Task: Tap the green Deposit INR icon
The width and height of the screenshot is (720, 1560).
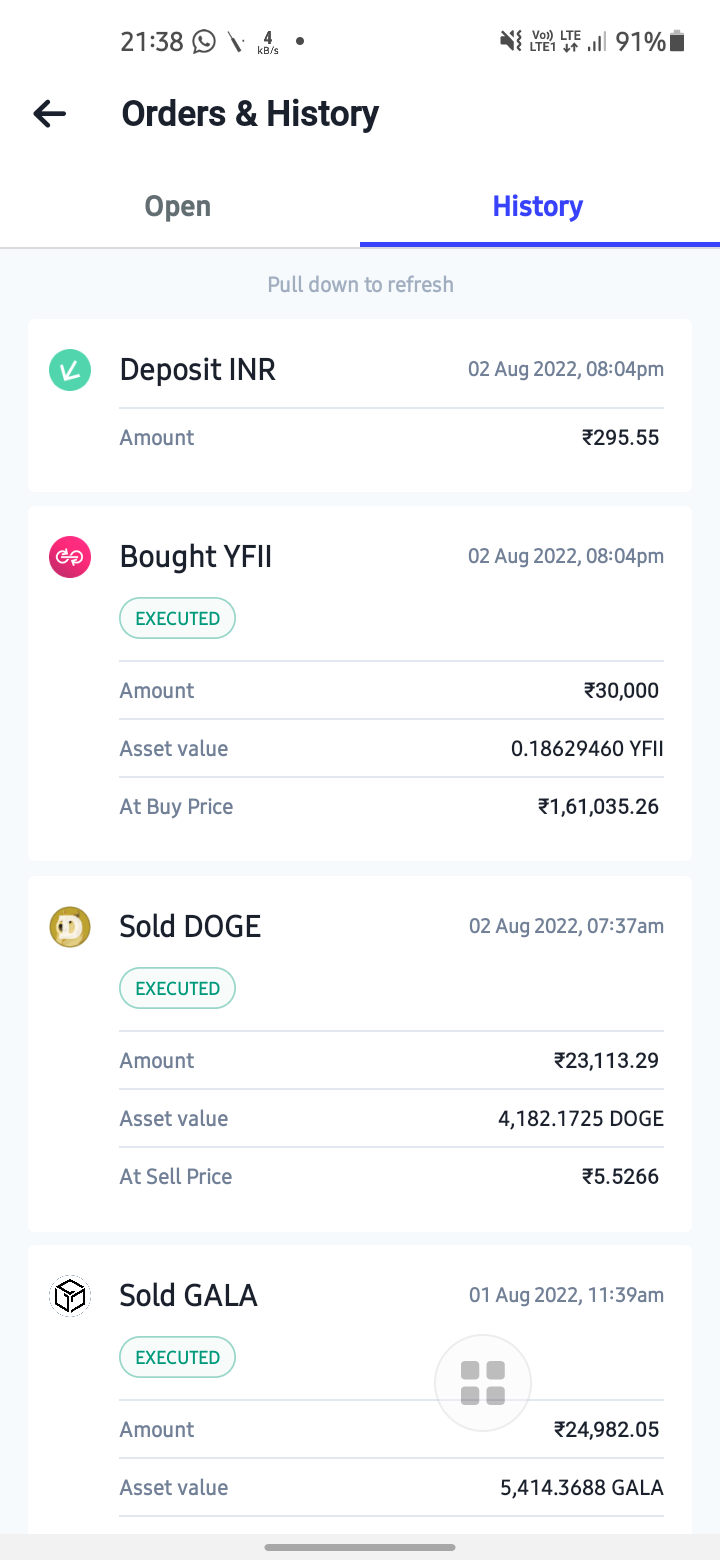Action: [70, 370]
